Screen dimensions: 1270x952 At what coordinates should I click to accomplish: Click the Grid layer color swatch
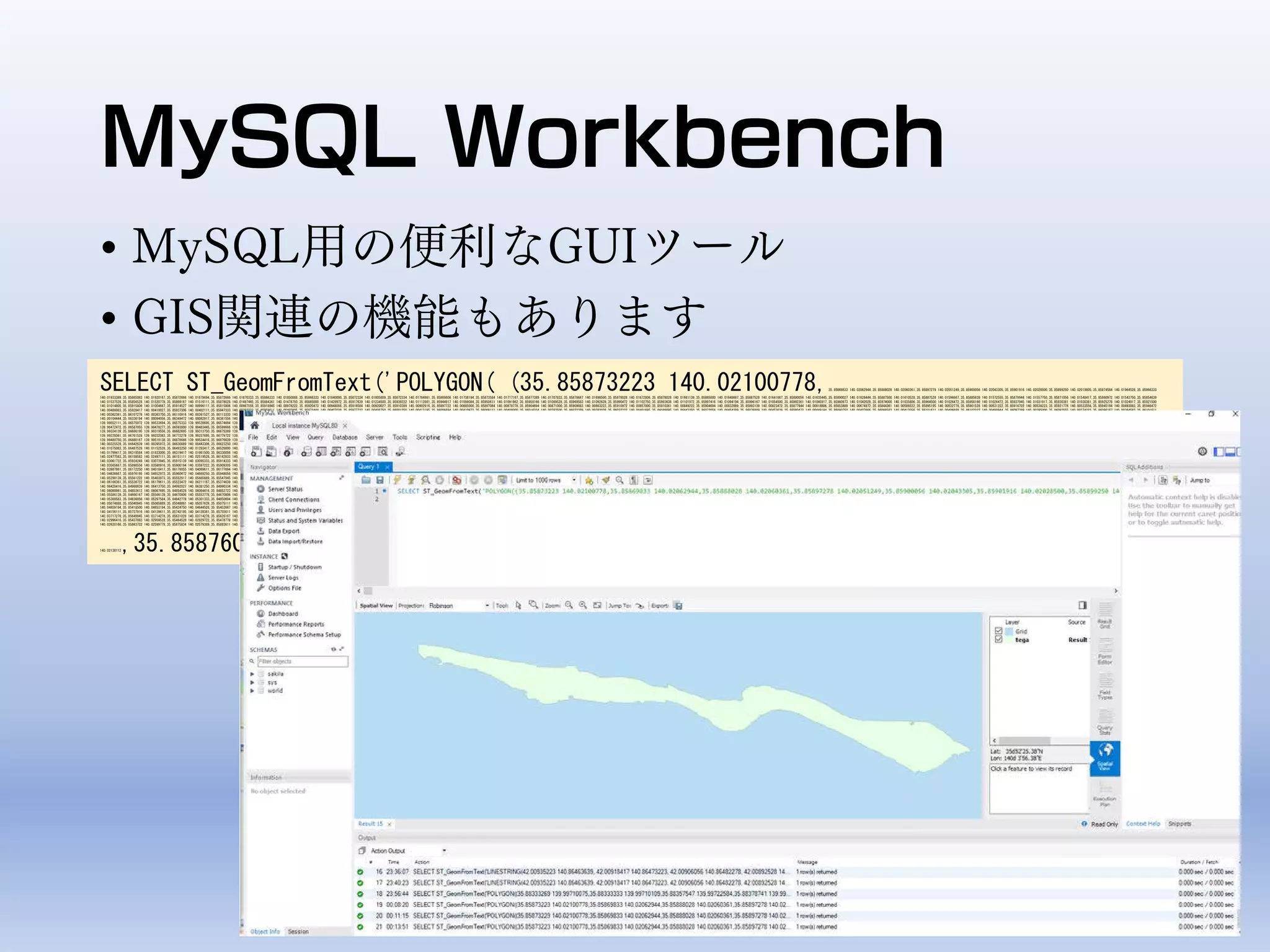[x=1009, y=631]
